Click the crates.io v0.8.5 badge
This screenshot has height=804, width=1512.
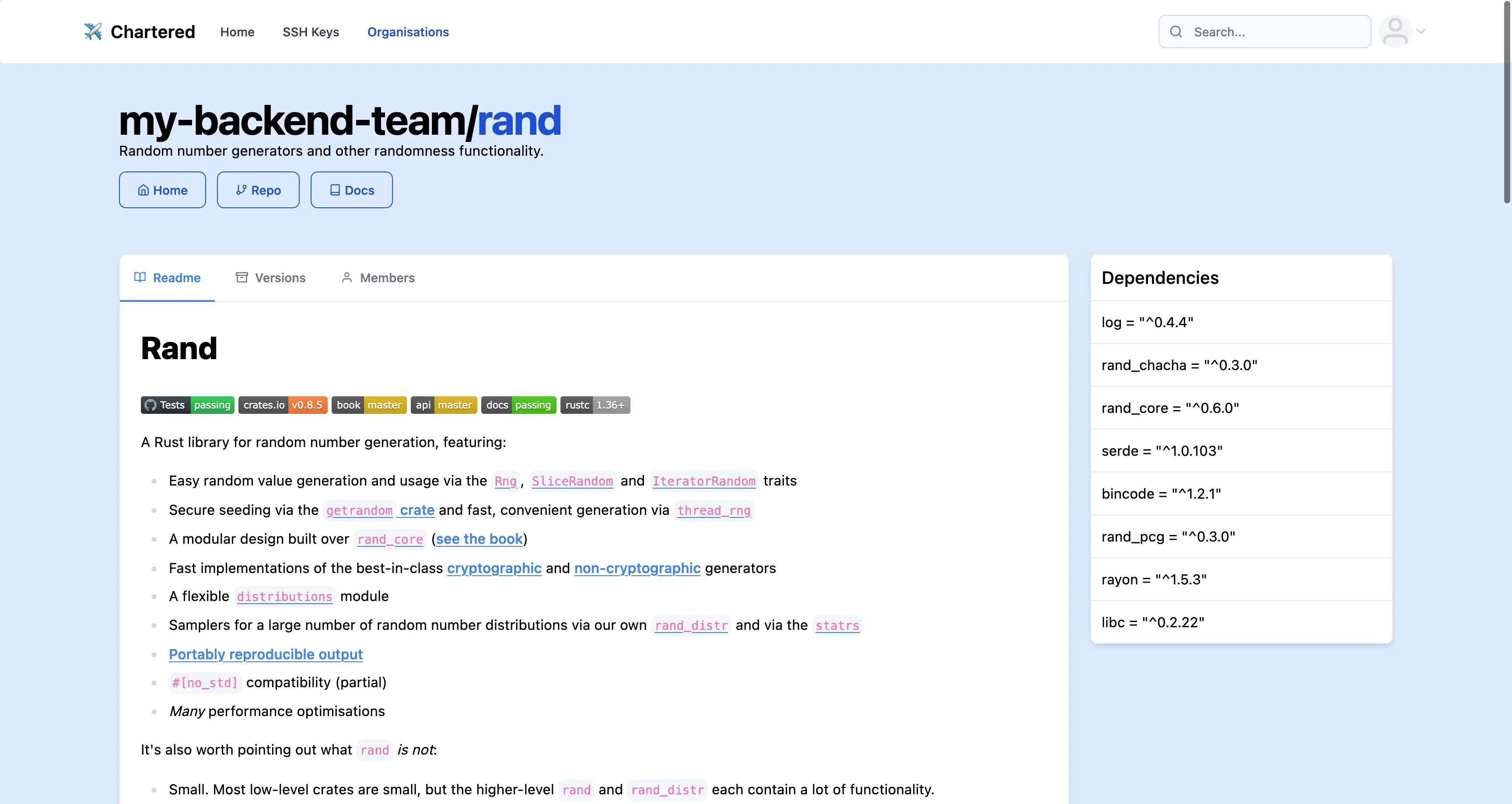282,405
